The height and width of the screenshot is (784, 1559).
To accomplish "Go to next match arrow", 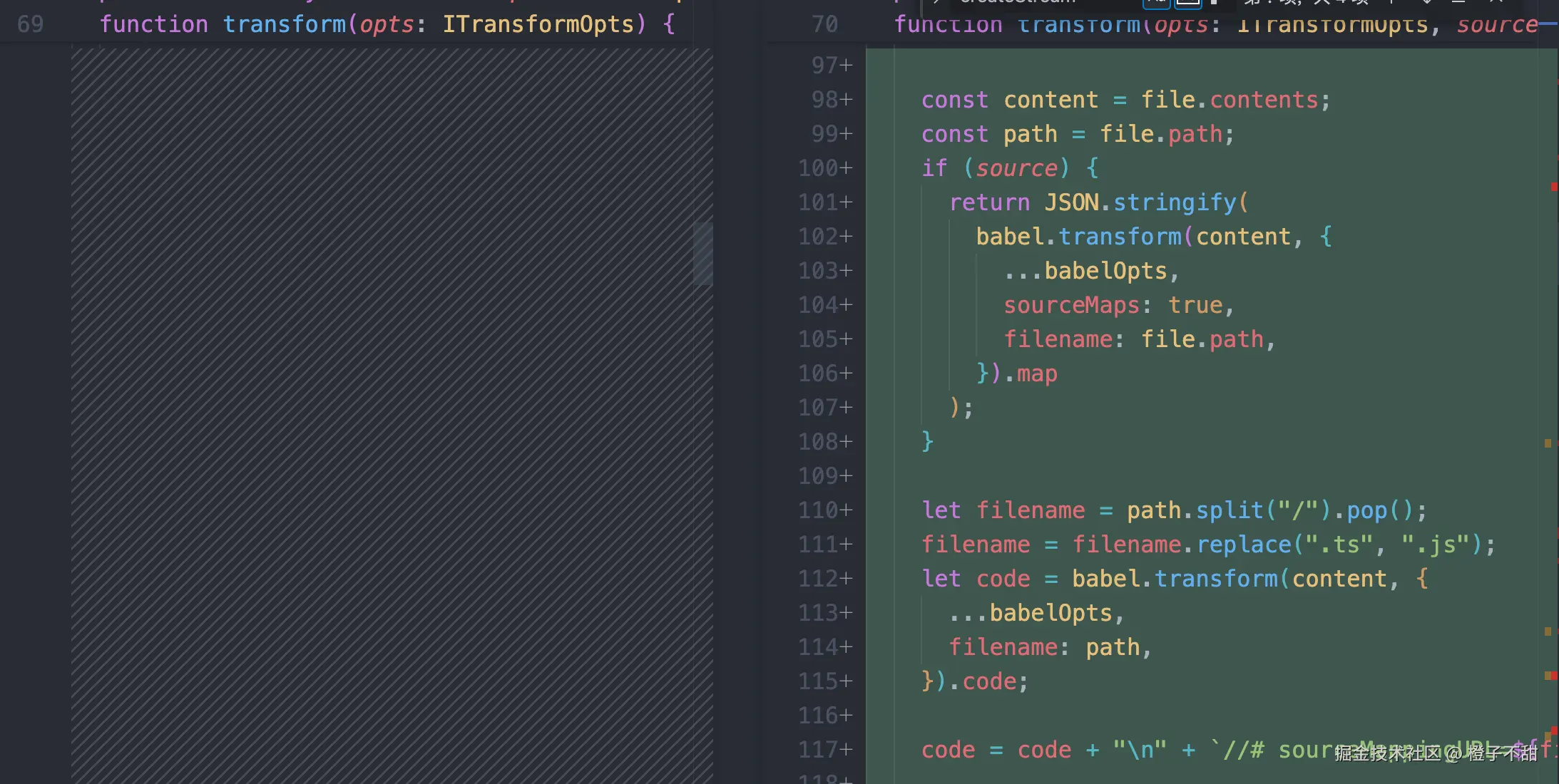I will click(1426, 2).
